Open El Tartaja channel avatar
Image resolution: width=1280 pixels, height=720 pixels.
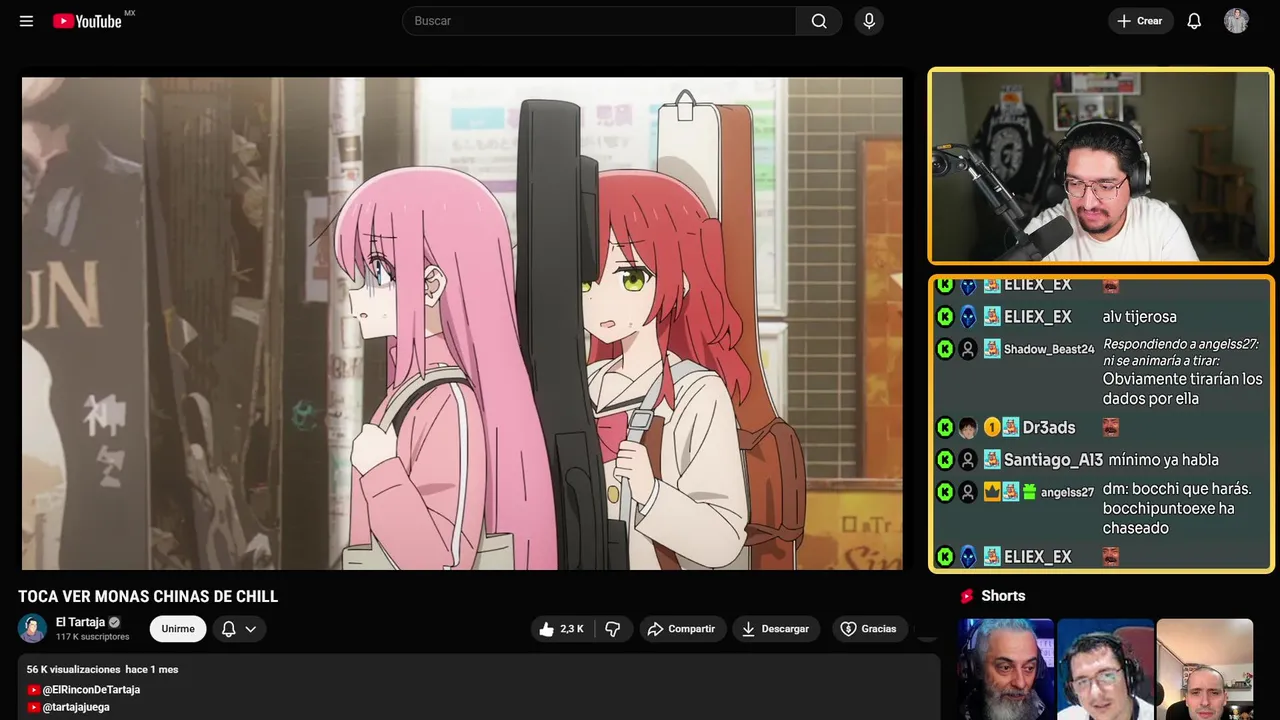(33, 628)
